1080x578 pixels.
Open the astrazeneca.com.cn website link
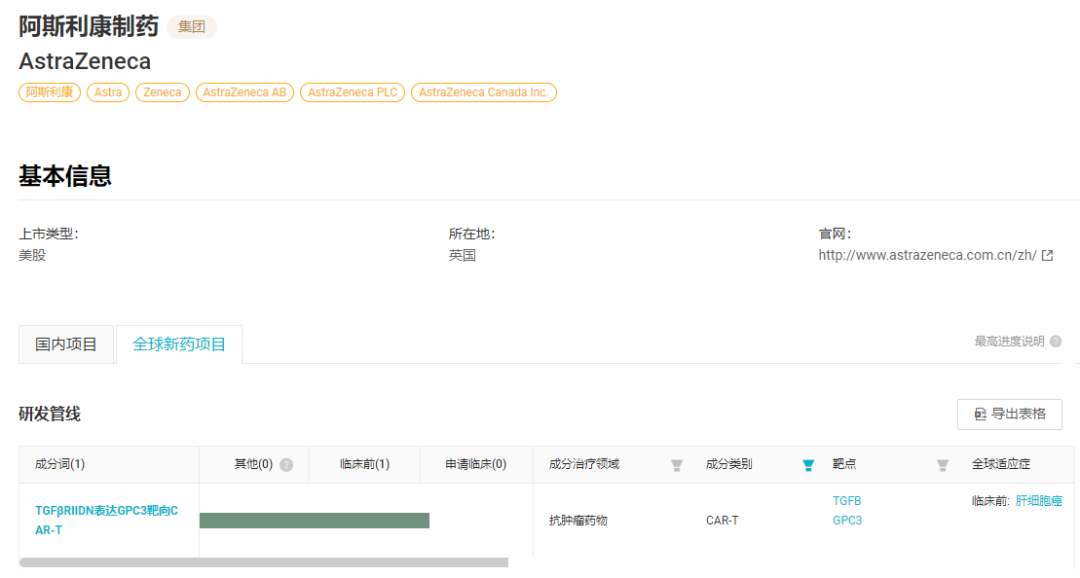927,255
